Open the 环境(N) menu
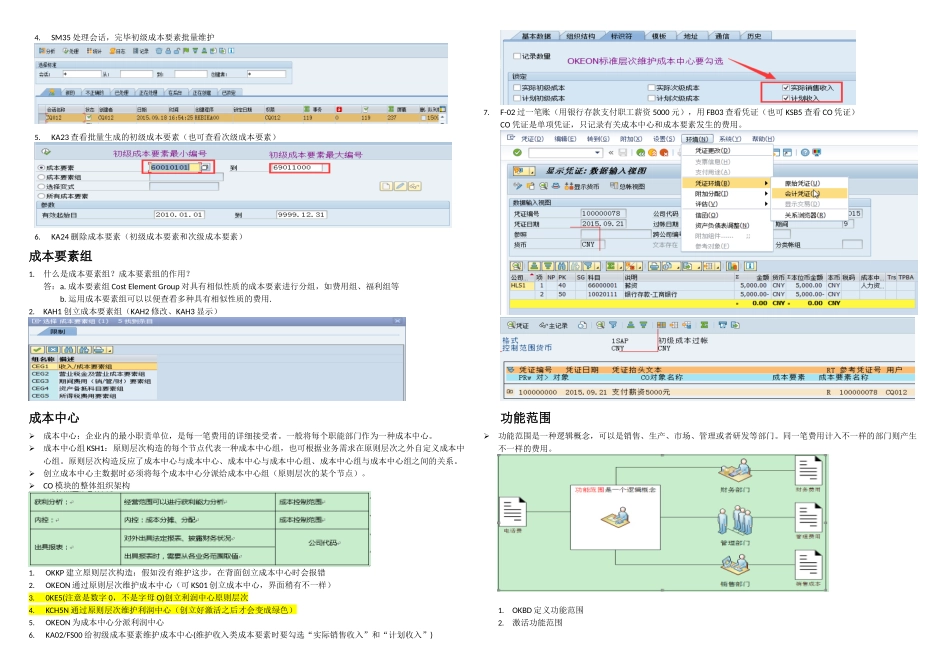Image resolution: width=950 pixels, height=672 pixels. 696,139
